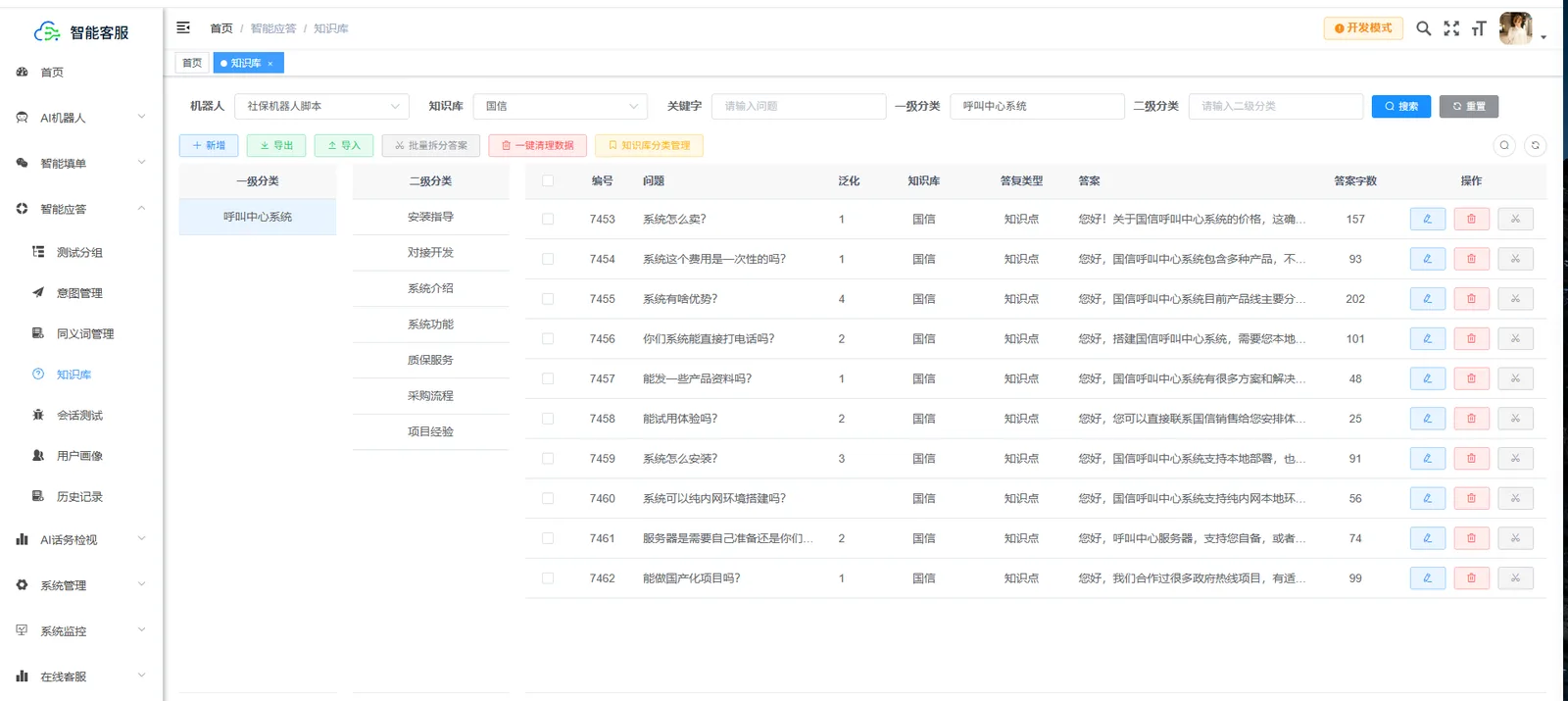Click the 导出 button

(276, 145)
